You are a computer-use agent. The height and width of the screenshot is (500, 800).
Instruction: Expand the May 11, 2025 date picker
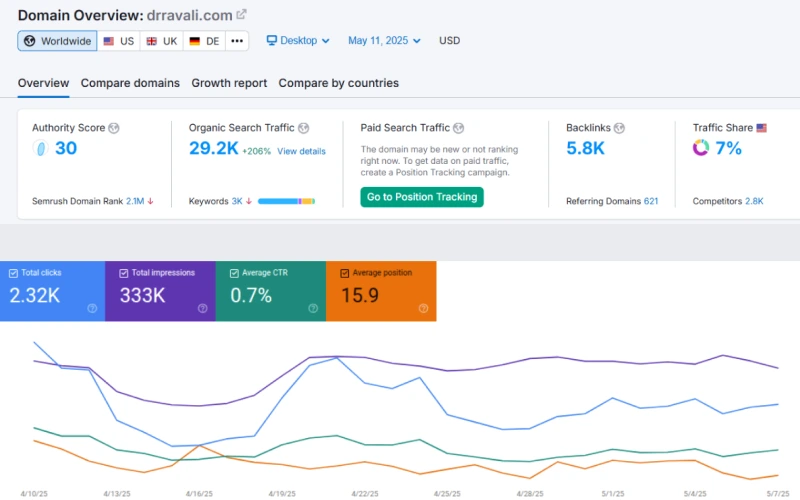[384, 41]
